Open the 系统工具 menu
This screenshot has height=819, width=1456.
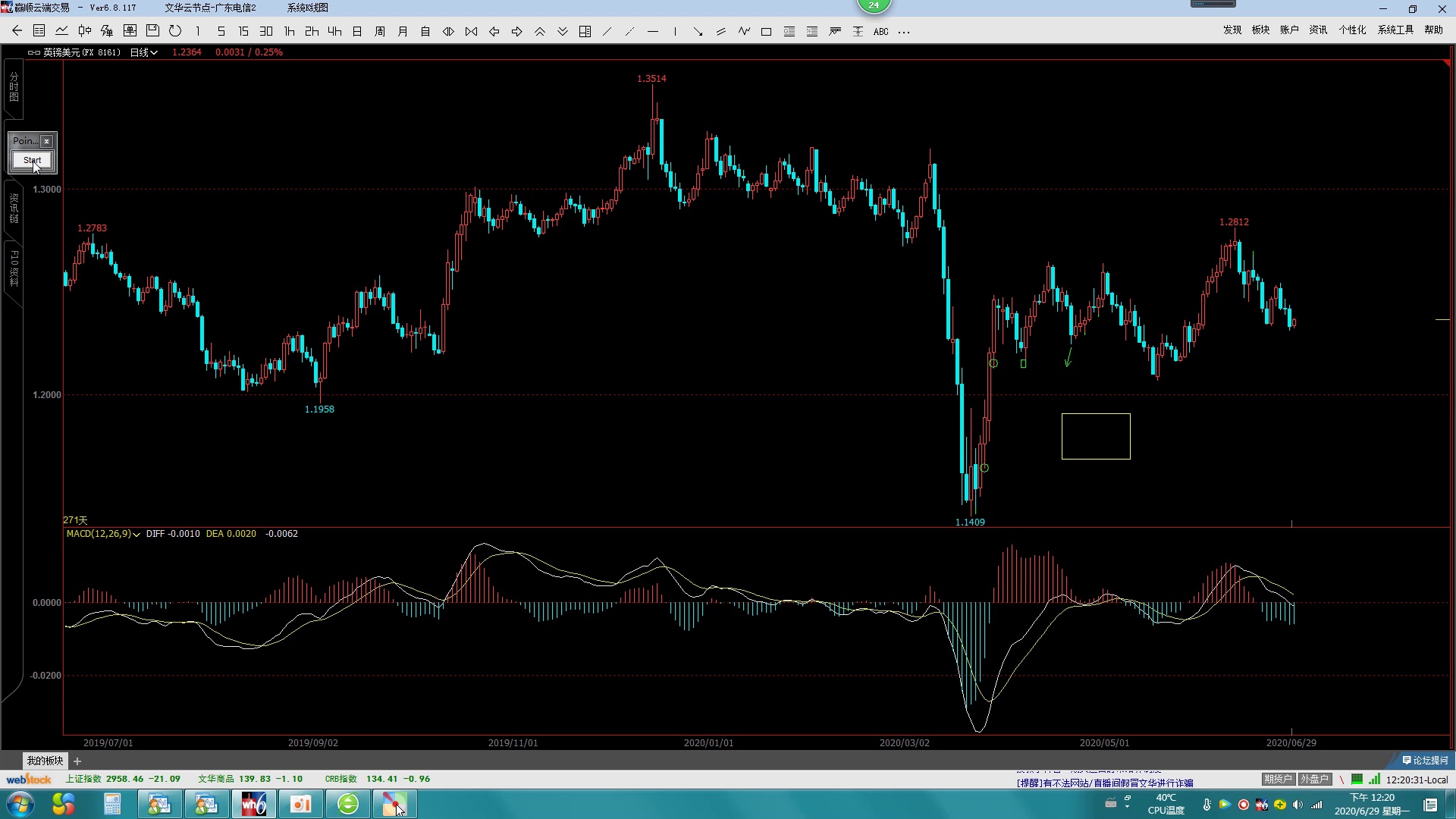[1395, 30]
